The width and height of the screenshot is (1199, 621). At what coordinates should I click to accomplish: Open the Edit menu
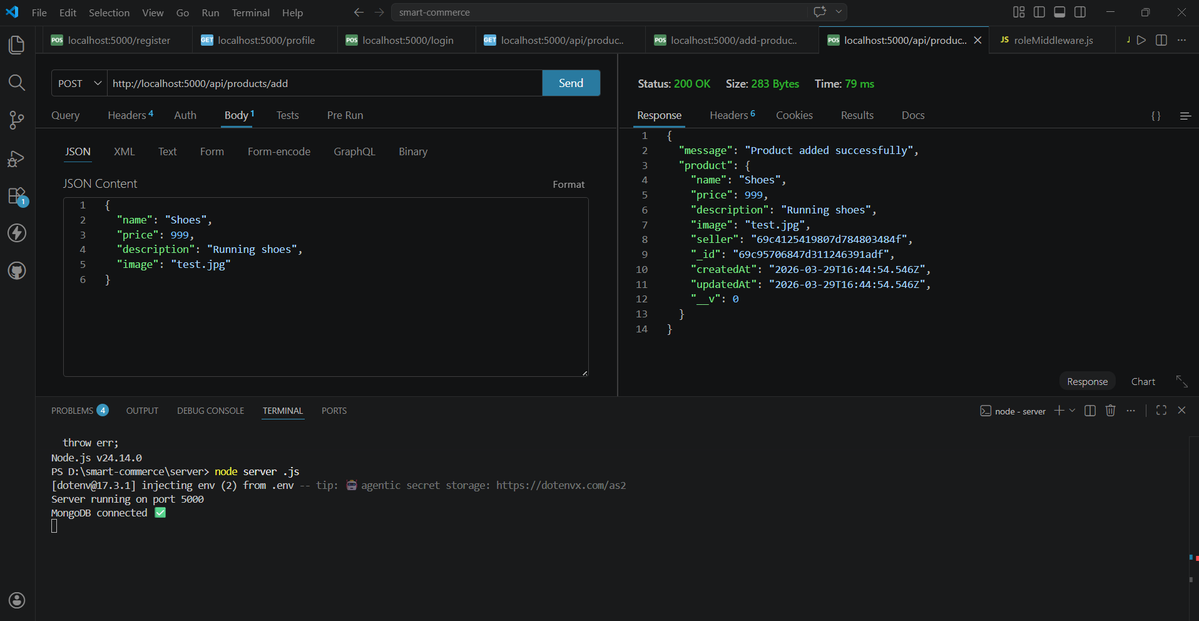pyautogui.click(x=67, y=13)
